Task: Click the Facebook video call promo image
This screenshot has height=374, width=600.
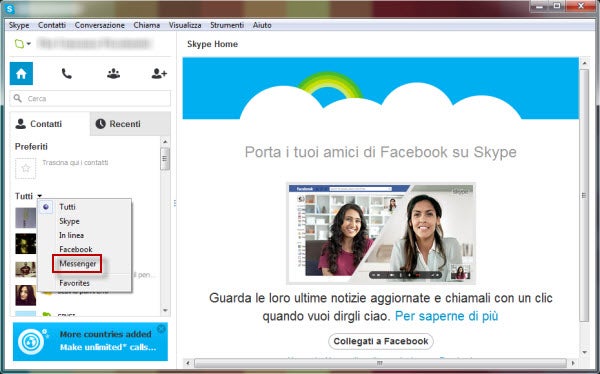Action: coord(381,233)
